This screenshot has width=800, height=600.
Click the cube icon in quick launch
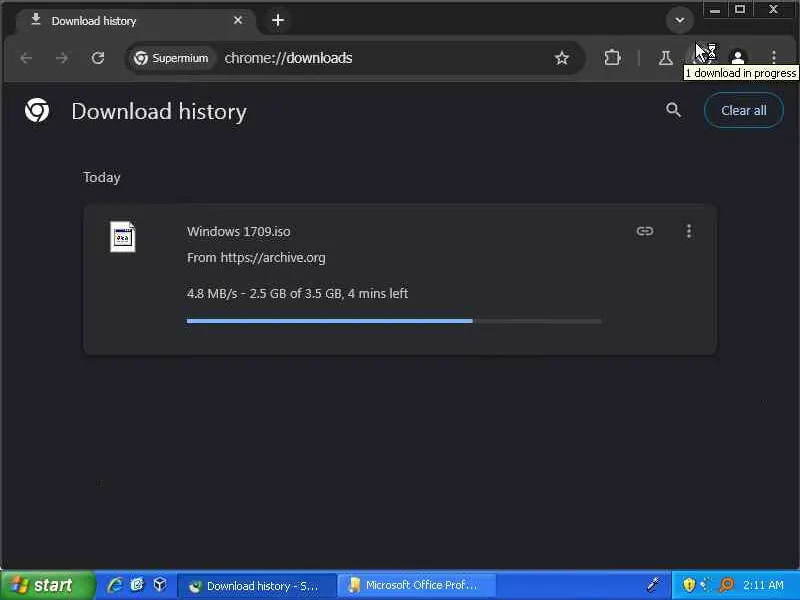coord(160,585)
